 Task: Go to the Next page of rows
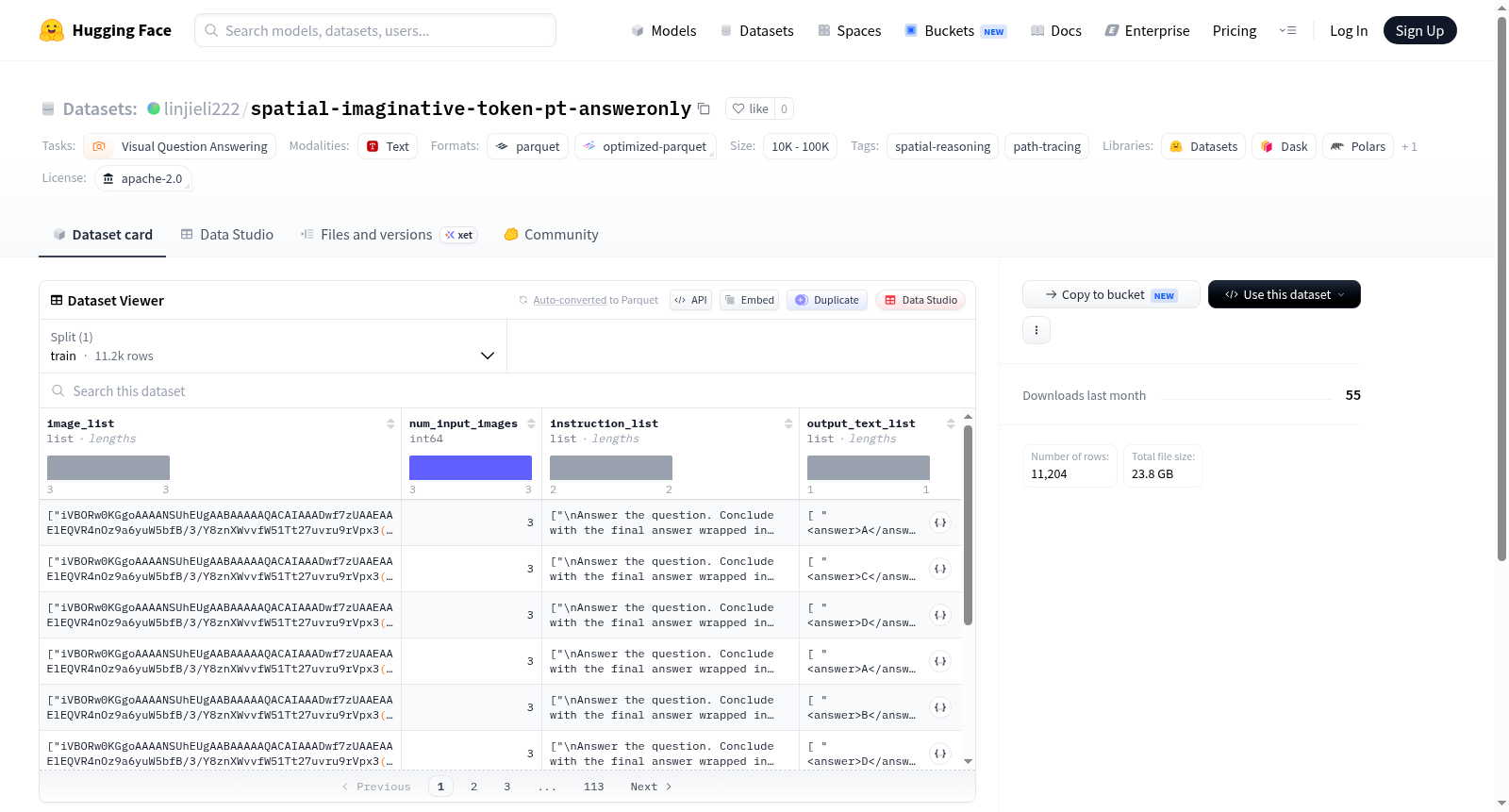point(651,787)
